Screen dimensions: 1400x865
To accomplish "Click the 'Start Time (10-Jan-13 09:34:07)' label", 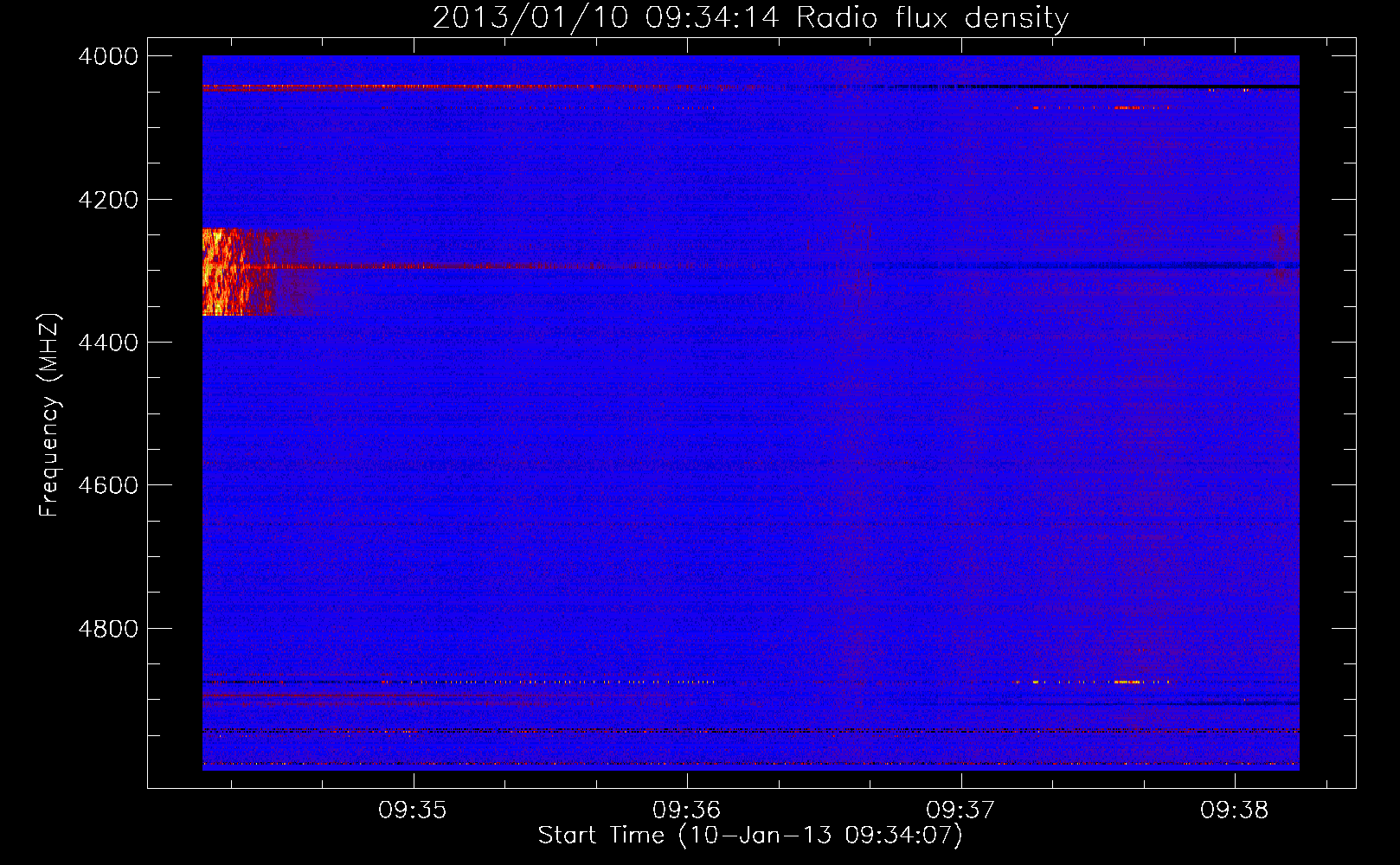I will point(750,836).
